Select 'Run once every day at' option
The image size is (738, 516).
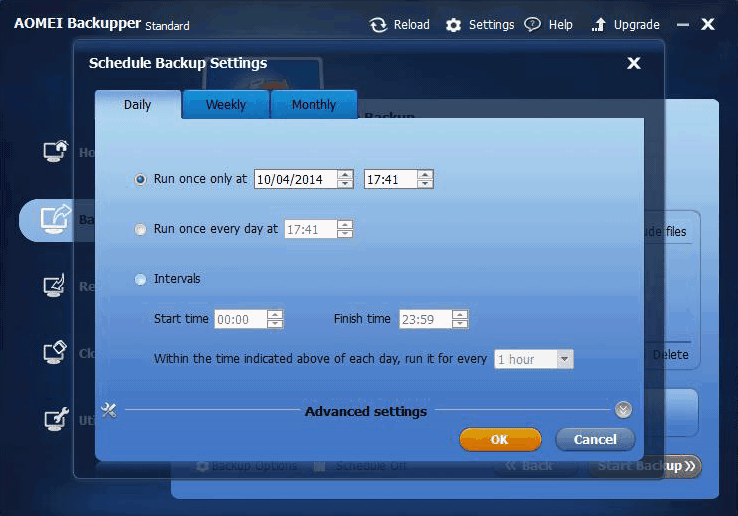click(140, 229)
